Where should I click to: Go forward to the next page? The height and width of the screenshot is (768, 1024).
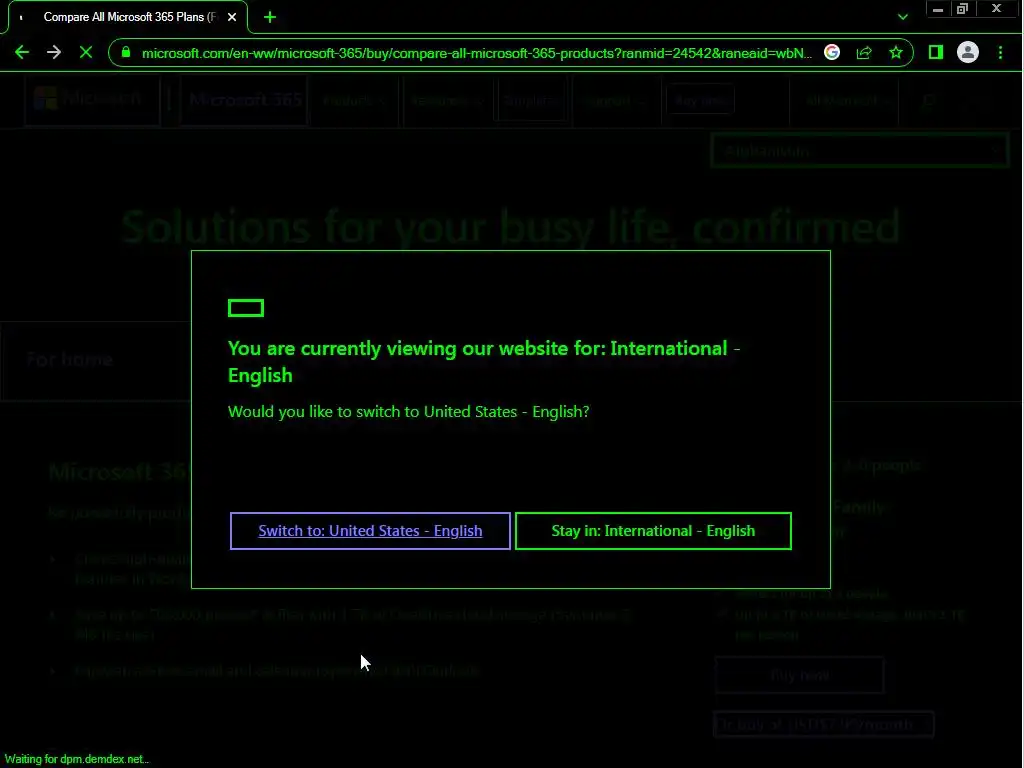[x=54, y=52]
